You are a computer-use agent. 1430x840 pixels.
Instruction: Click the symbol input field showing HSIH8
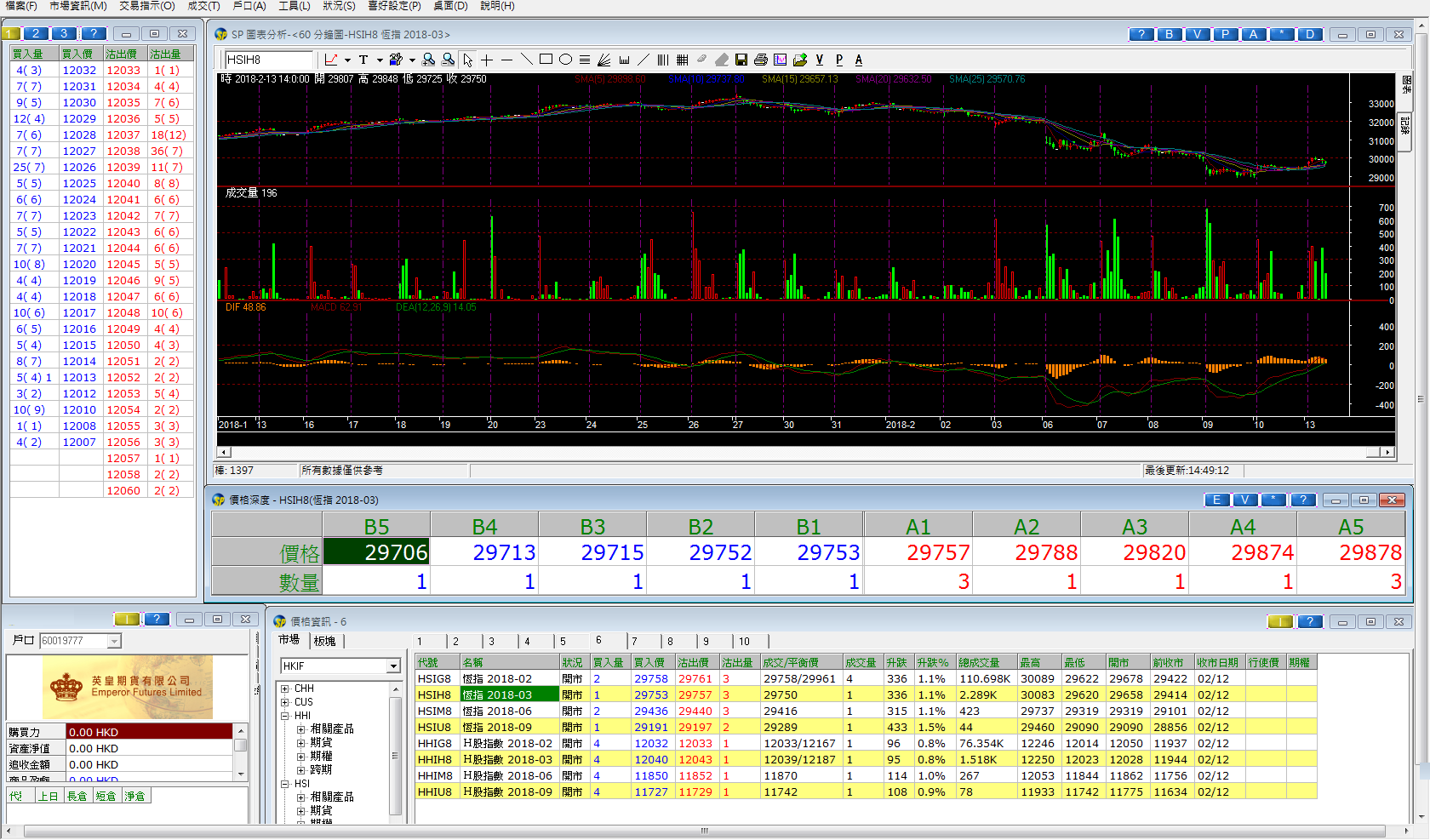(269, 60)
